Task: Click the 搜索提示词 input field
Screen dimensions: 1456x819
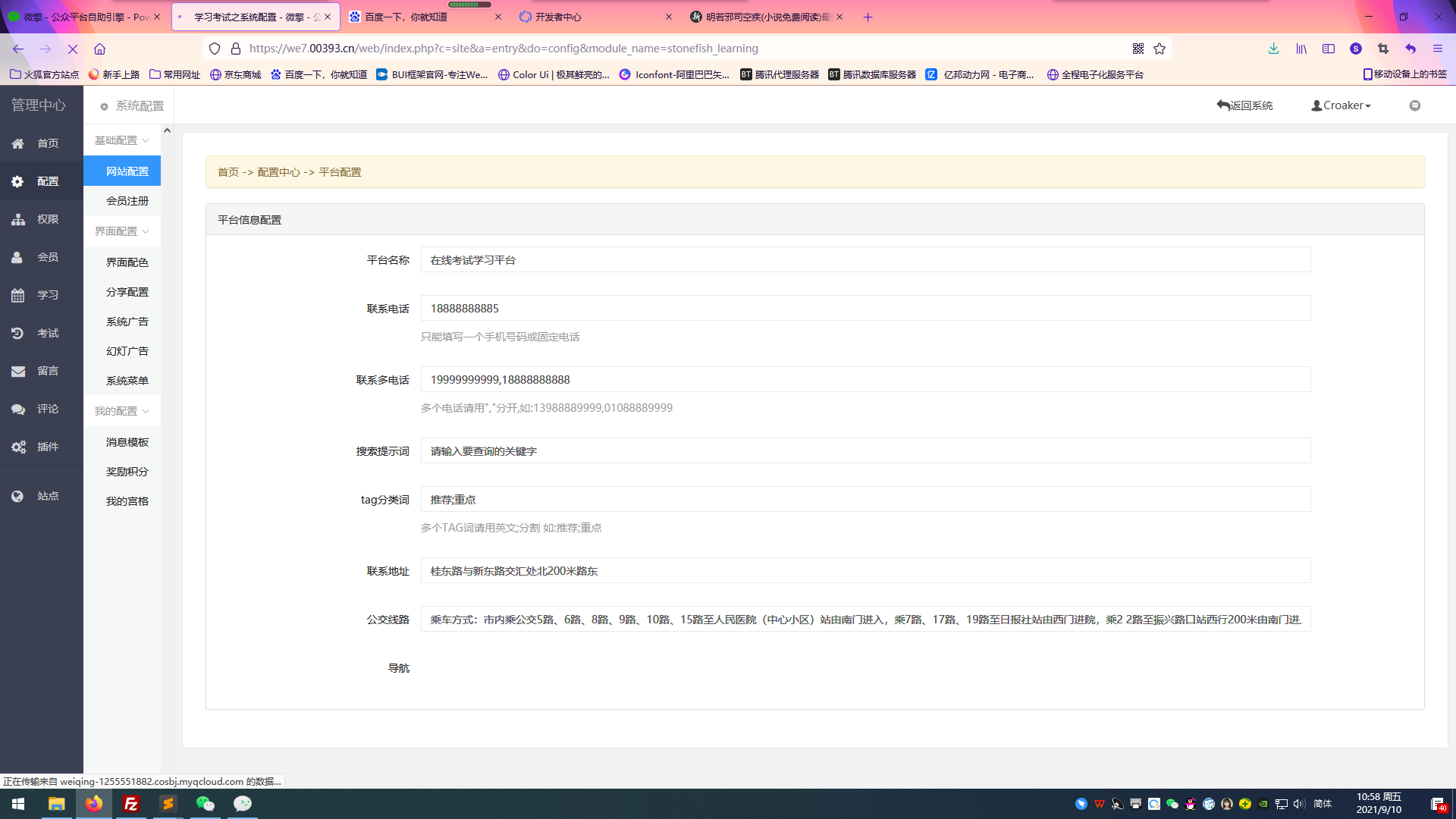Action: point(865,450)
